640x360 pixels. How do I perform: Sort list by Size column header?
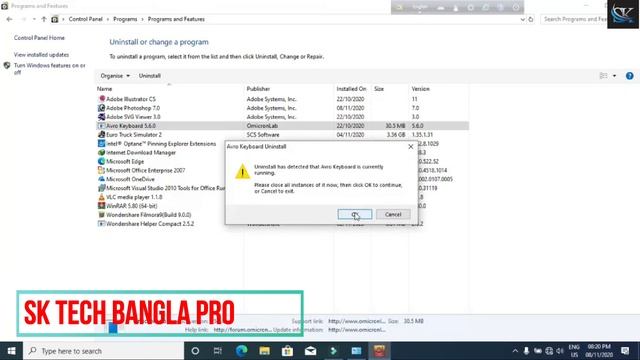tap(379, 89)
